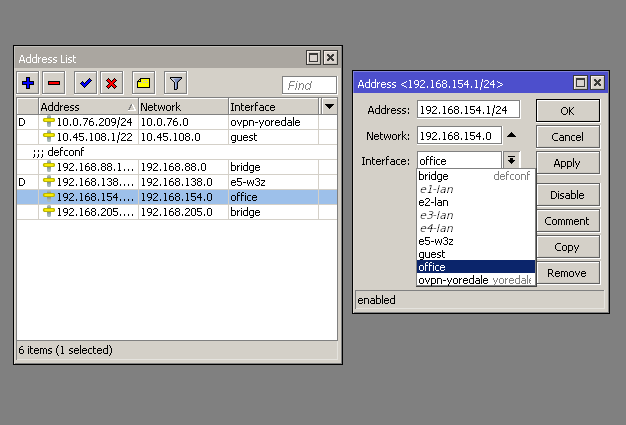Click the Apply button
The width and height of the screenshot is (626, 425).
tap(567, 163)
